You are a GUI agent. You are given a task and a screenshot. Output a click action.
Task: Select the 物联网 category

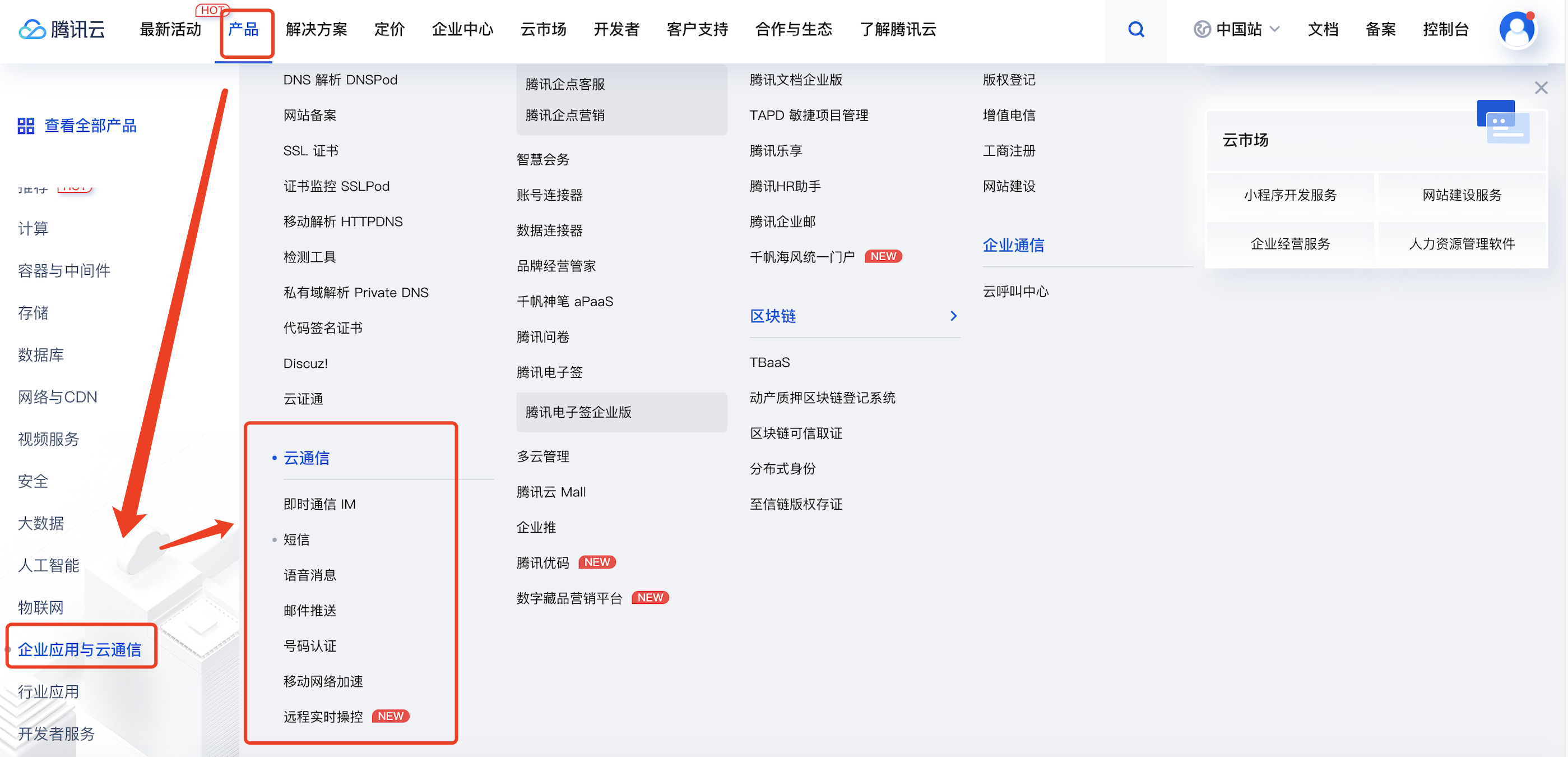point(41,607)
